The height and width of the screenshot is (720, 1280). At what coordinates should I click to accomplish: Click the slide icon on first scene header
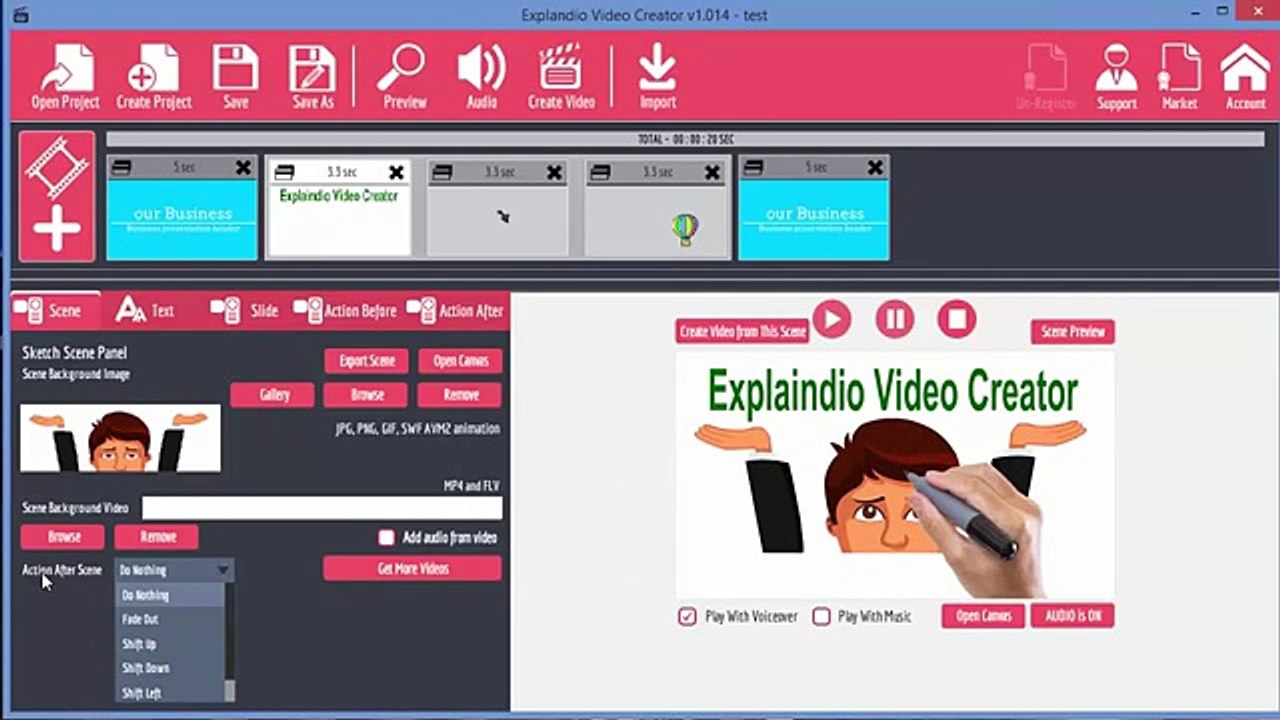click(121, 168)
